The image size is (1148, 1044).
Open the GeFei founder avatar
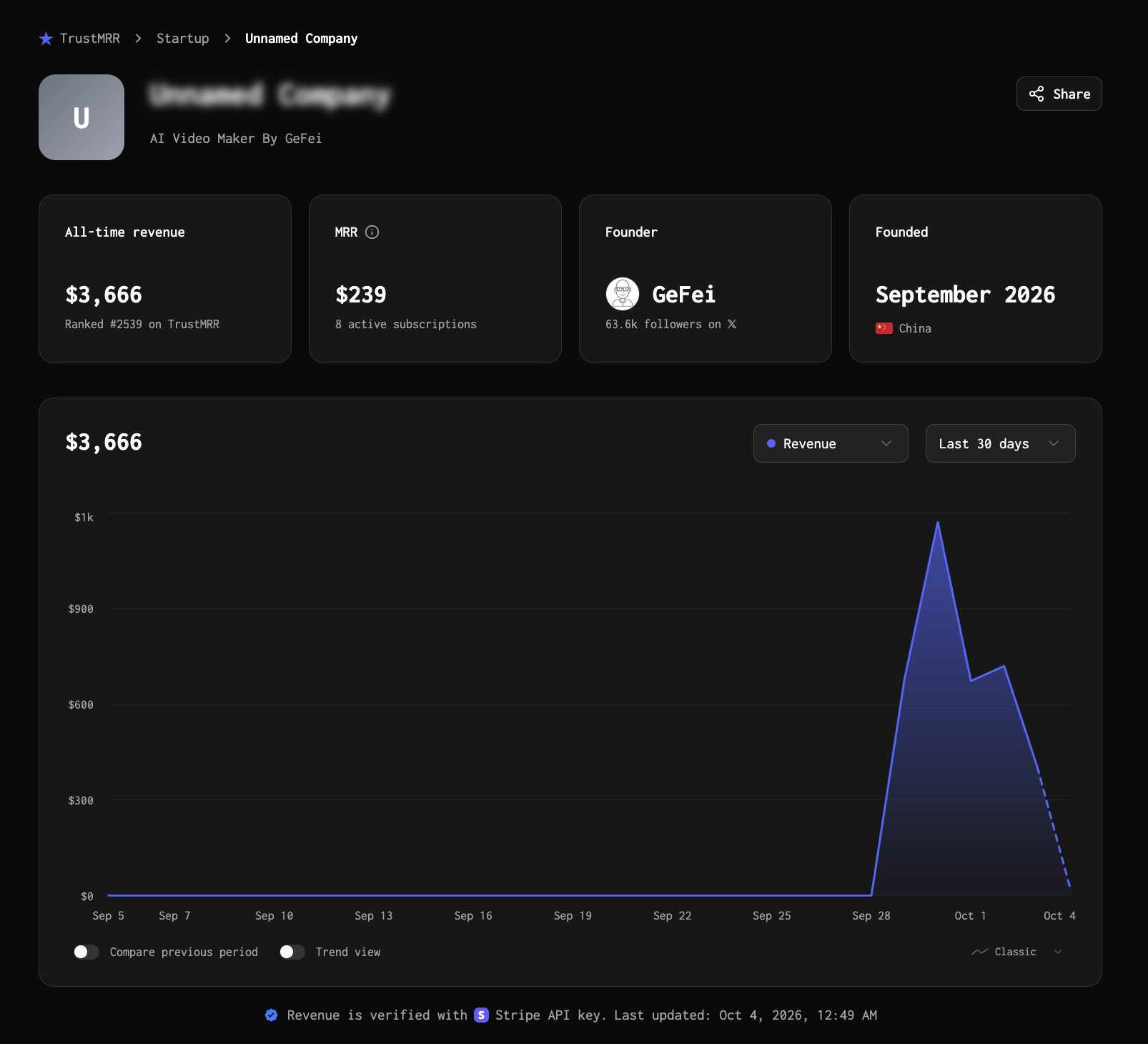click(623, 294)
